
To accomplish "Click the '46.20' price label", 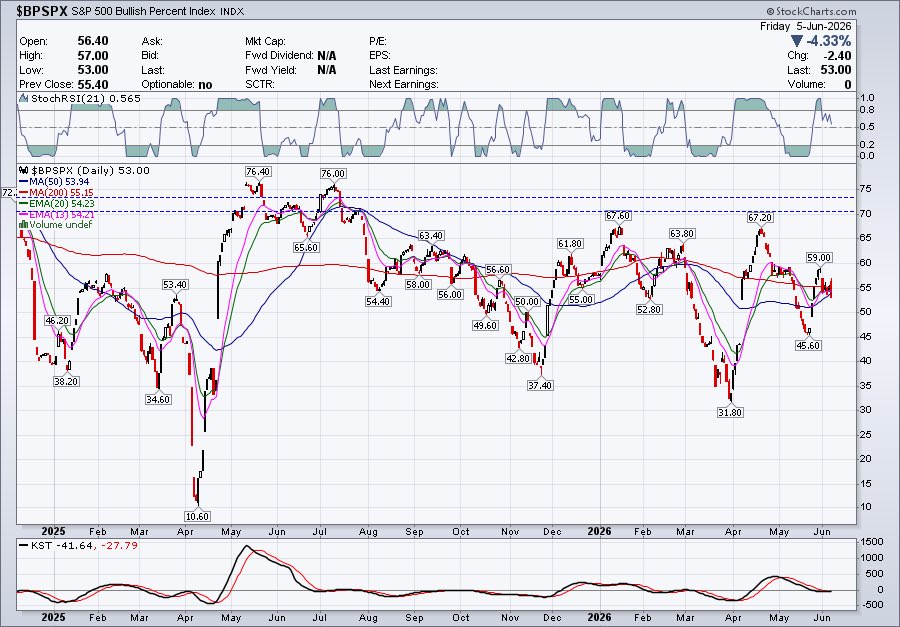I will tap(57, 321).
